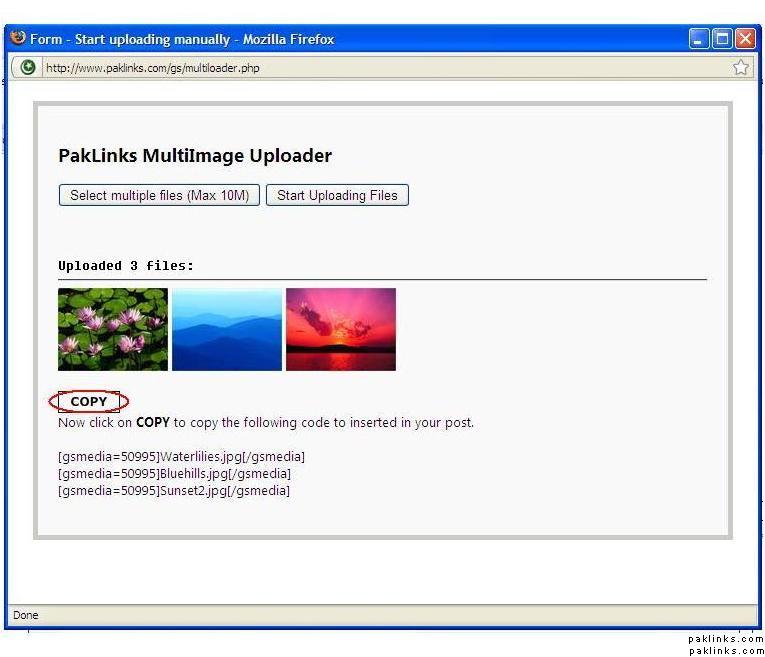Viewport: 765px width, 657px height.
Task: Minimize the Firefox window
Action: point(699,39)
